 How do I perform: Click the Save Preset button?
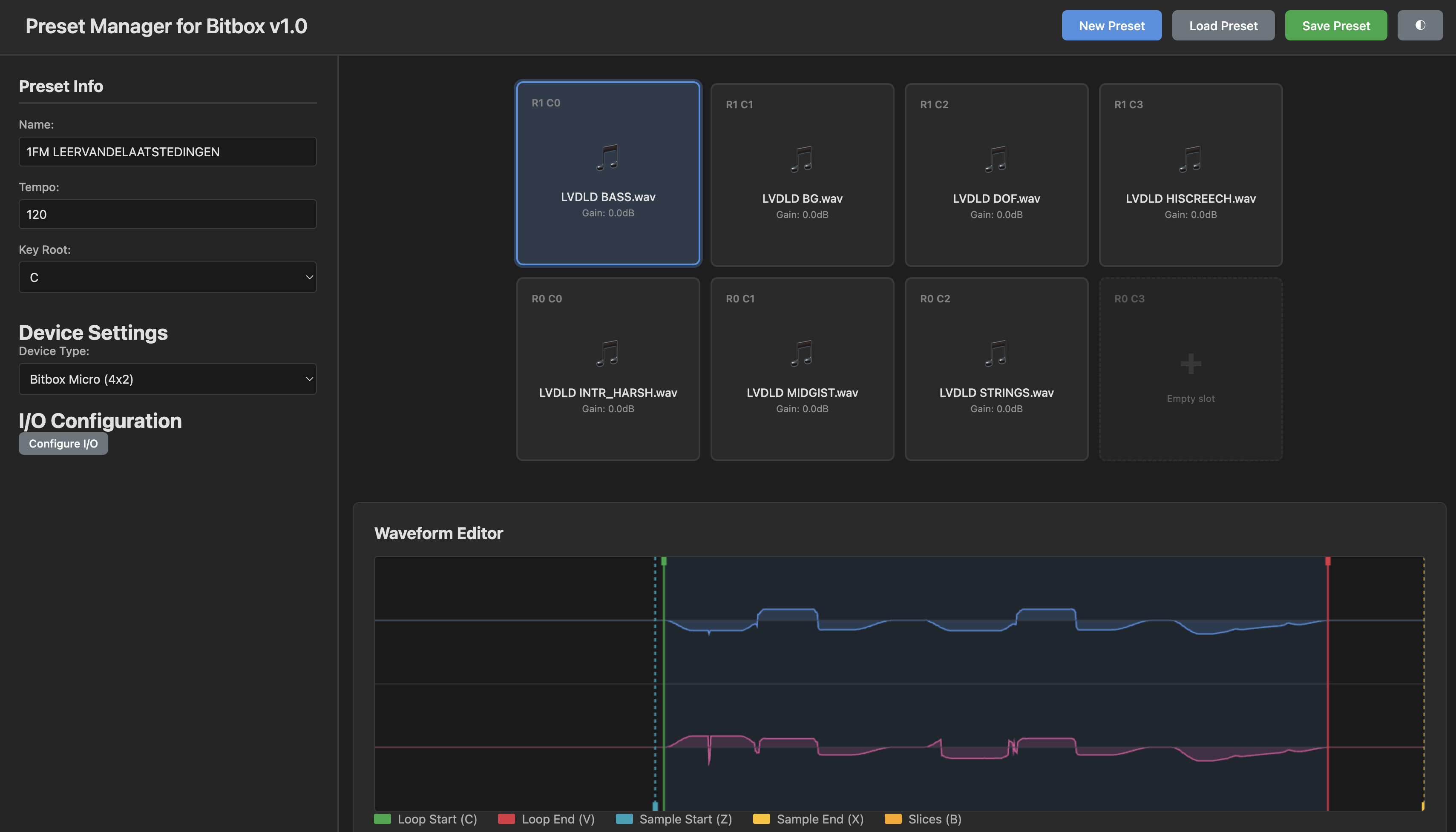point(1335,26)
